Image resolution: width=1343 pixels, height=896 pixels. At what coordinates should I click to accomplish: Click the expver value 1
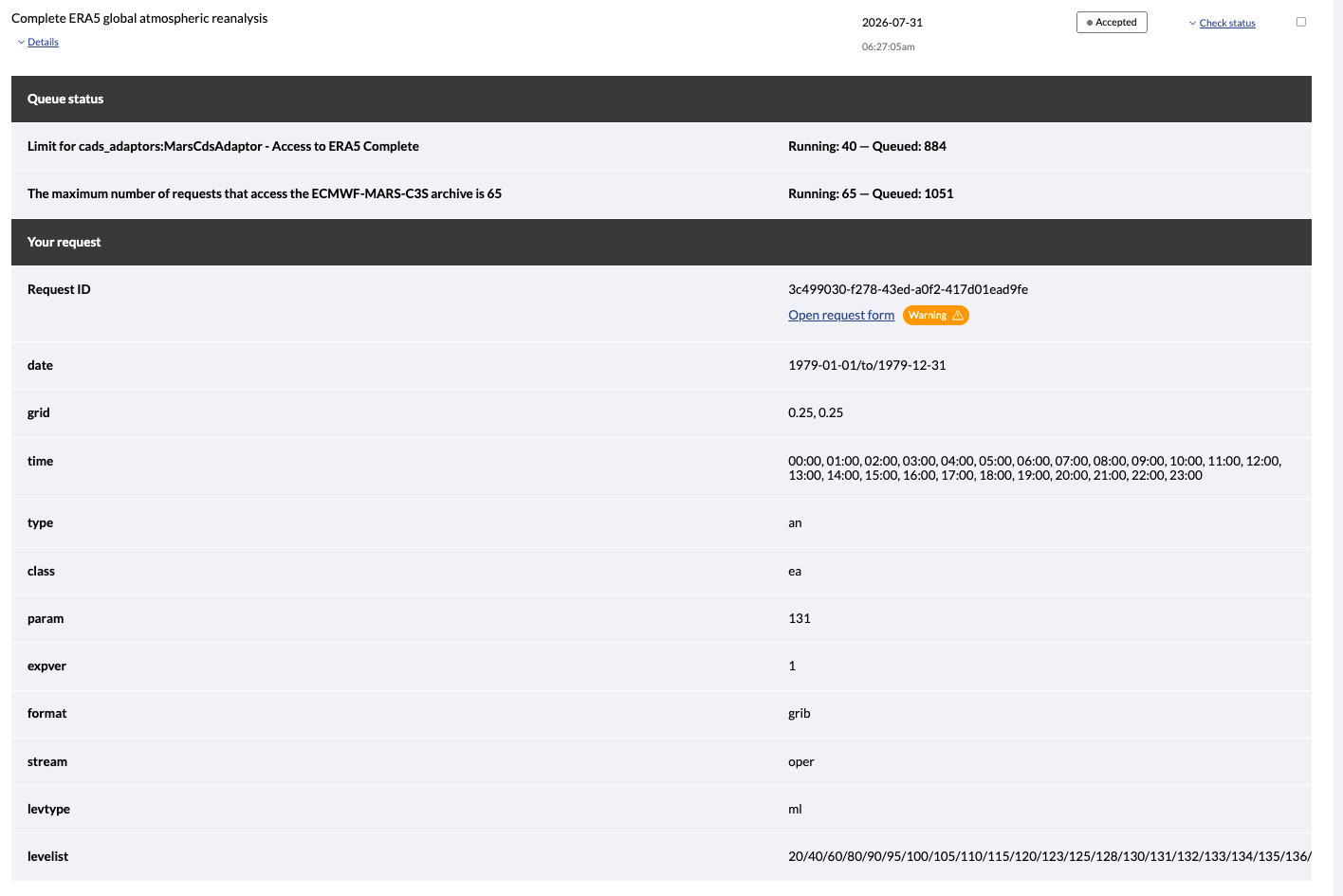coord(792,666)
